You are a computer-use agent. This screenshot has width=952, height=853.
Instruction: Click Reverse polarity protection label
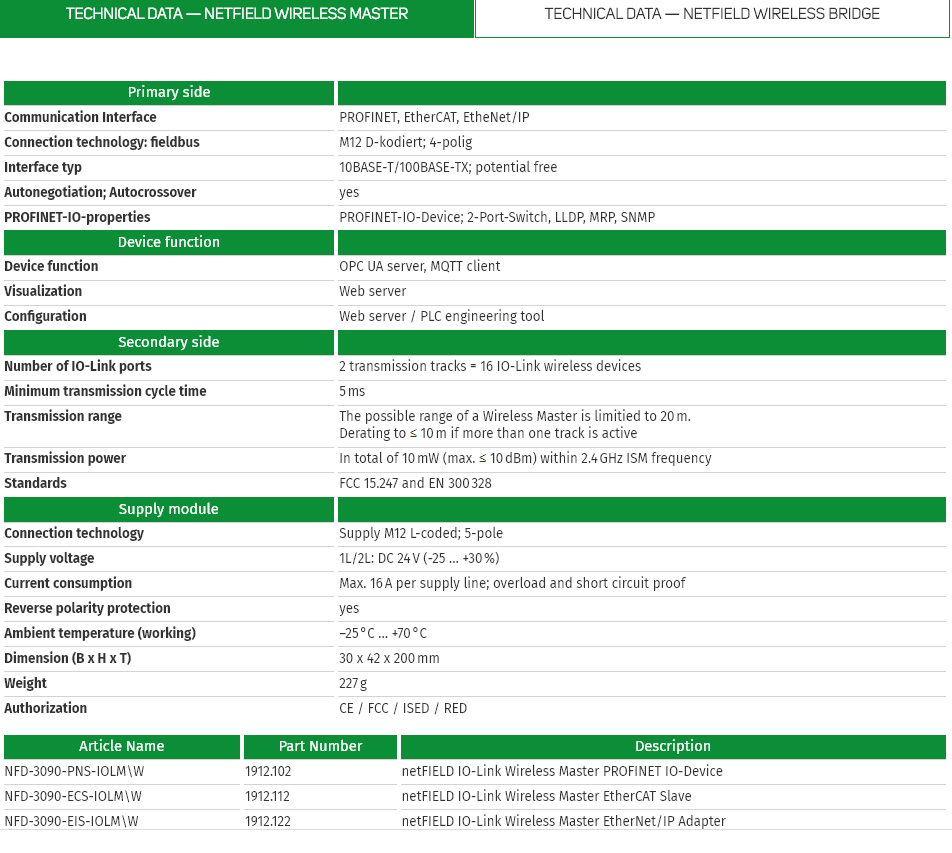coord(87,608)
